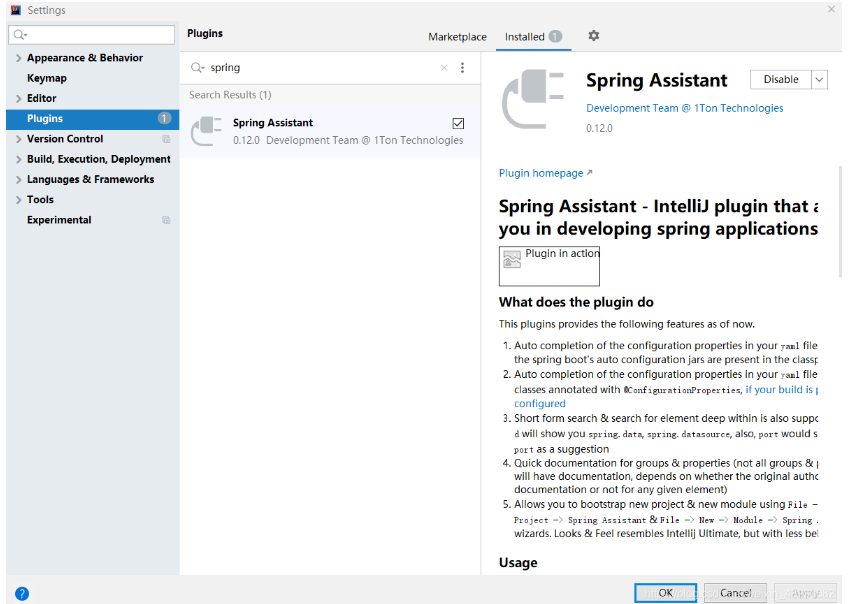The height and width of the screenshot is (604, 856).
Task: Click the search magnifier in plugin search field
Action: click(x=197, y=68)
